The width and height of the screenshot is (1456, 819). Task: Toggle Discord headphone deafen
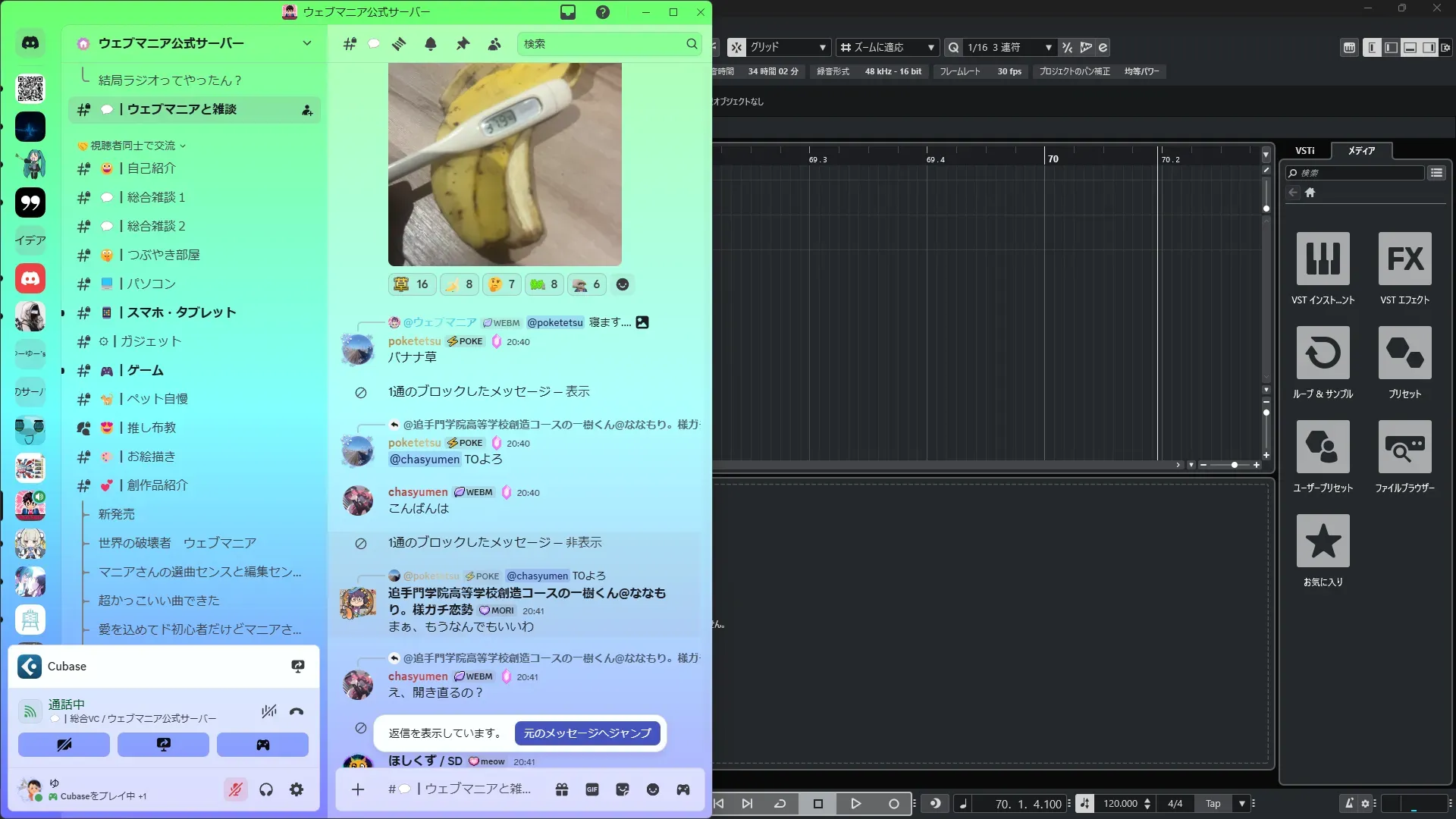point(266,789)
